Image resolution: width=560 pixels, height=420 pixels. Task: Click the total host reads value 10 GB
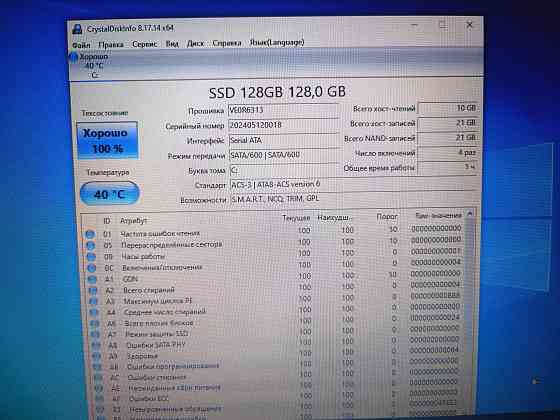448,108
